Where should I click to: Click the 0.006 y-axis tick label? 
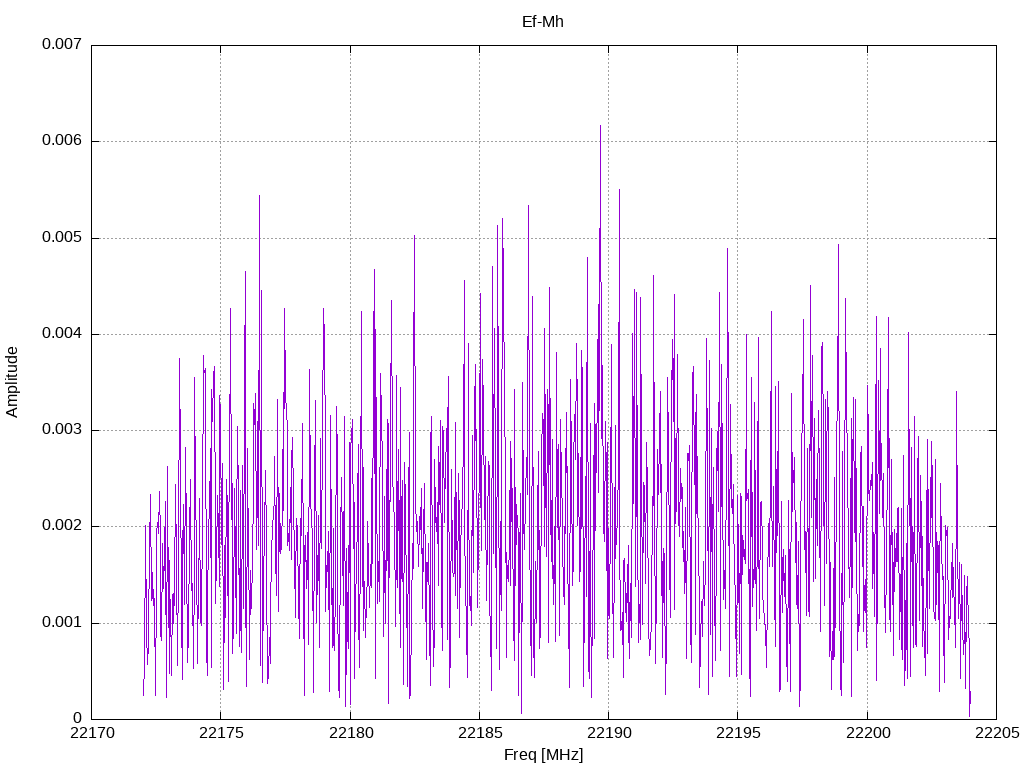pyautogui.click(x=62, y=141)
